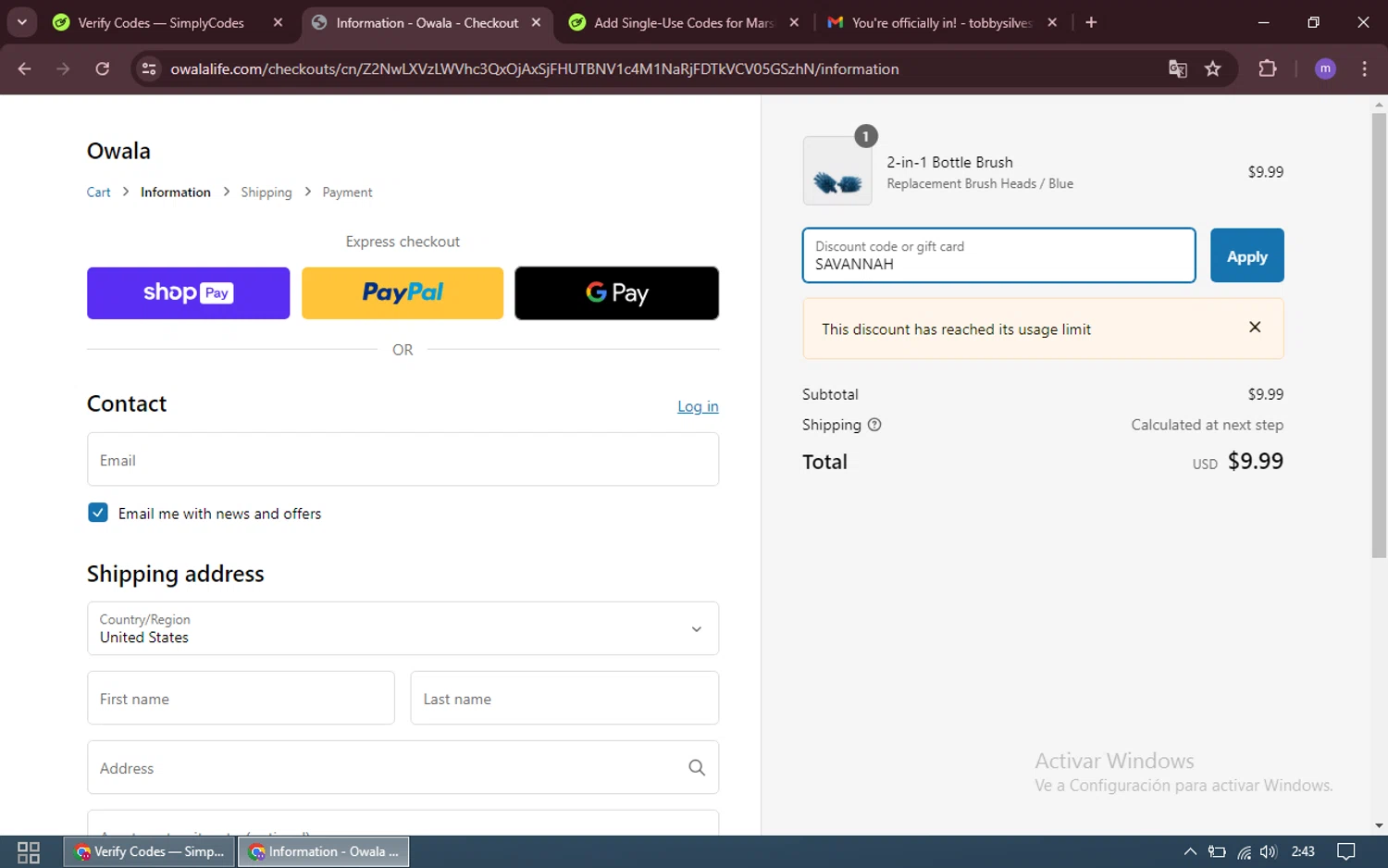Bookmark this page with the star icon
Image resolution: width=1388 pixels, height=868 pixels.
1213,68
